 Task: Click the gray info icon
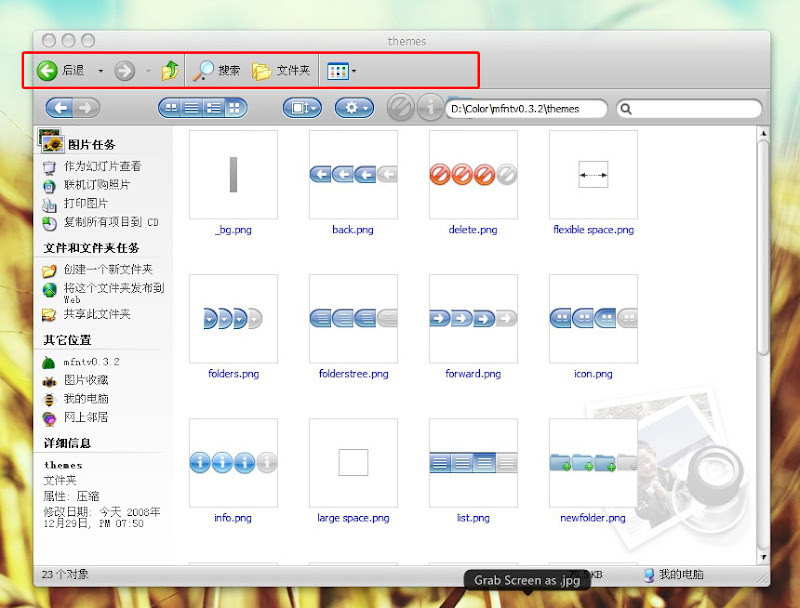click(x=430, y=107)
